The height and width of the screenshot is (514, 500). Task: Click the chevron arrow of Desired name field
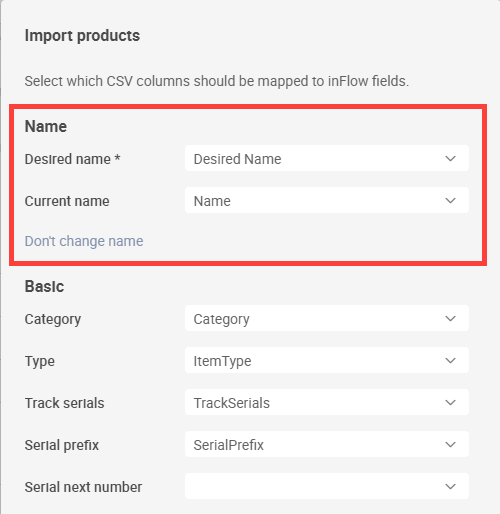[450, 159]
